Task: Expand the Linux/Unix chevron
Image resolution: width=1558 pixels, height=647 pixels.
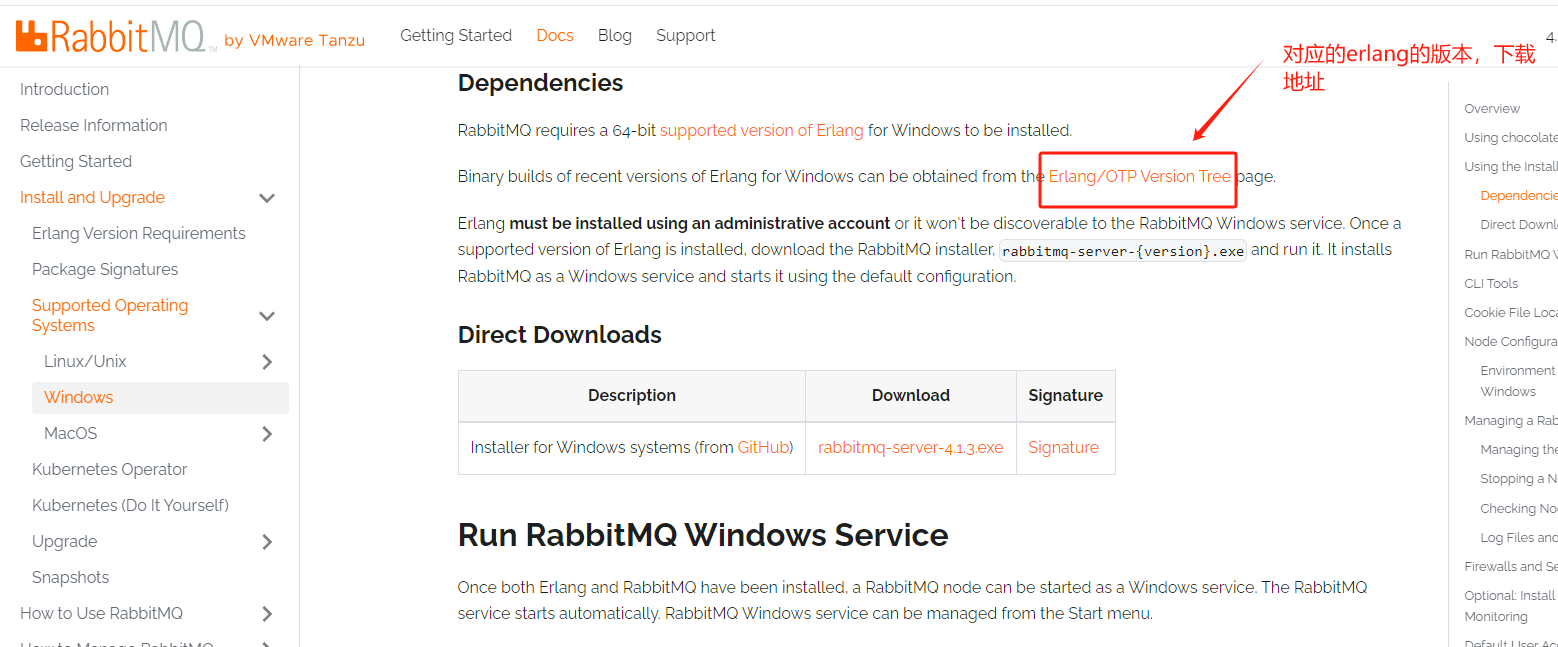Action: tap(267, 362)
